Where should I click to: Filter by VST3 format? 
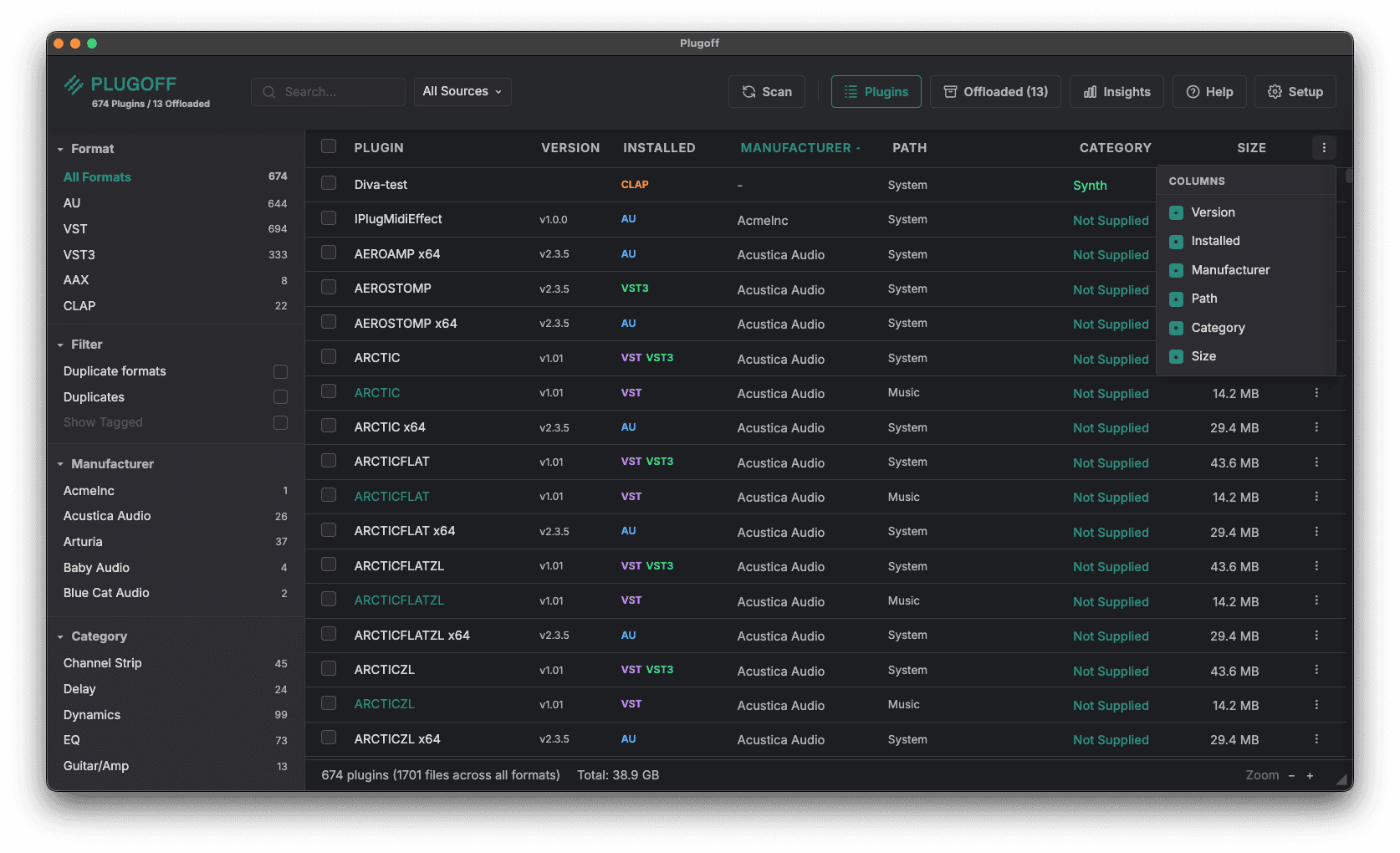point(175,255)
